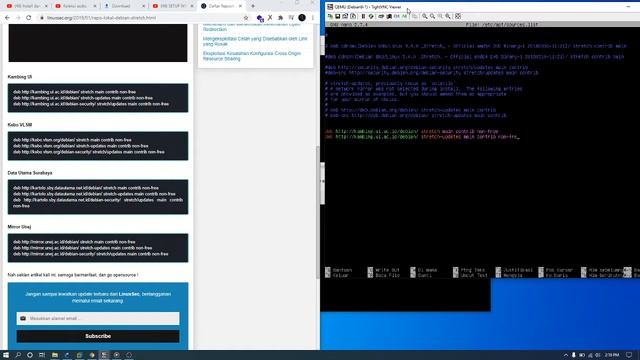The image size is (640, 360).
Task: Click the stretch-updates deb line in nano
Action: pyautogui.click(x=422, y=137)
